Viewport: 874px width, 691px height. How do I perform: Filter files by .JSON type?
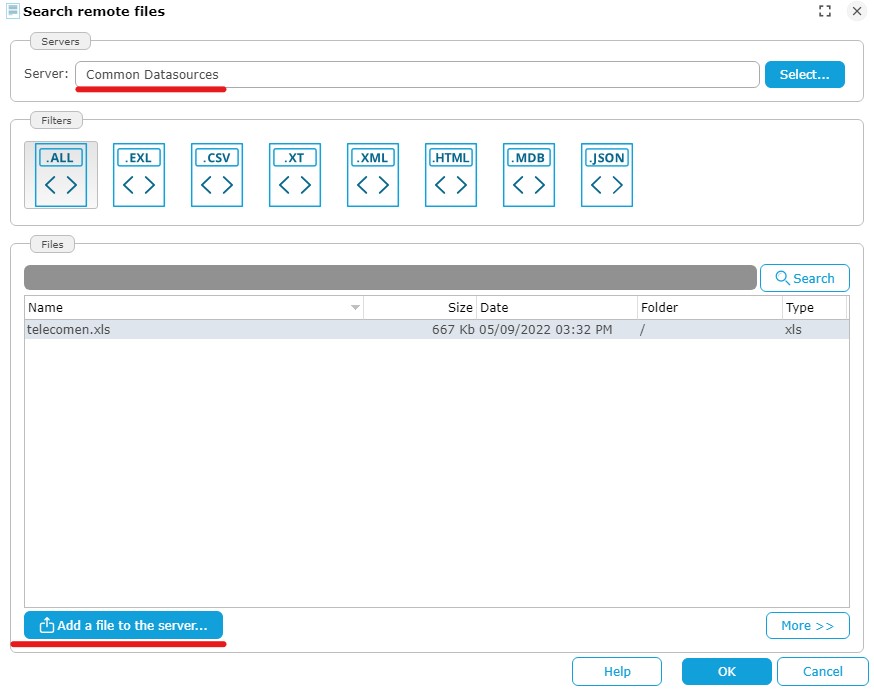coord(607,175)
